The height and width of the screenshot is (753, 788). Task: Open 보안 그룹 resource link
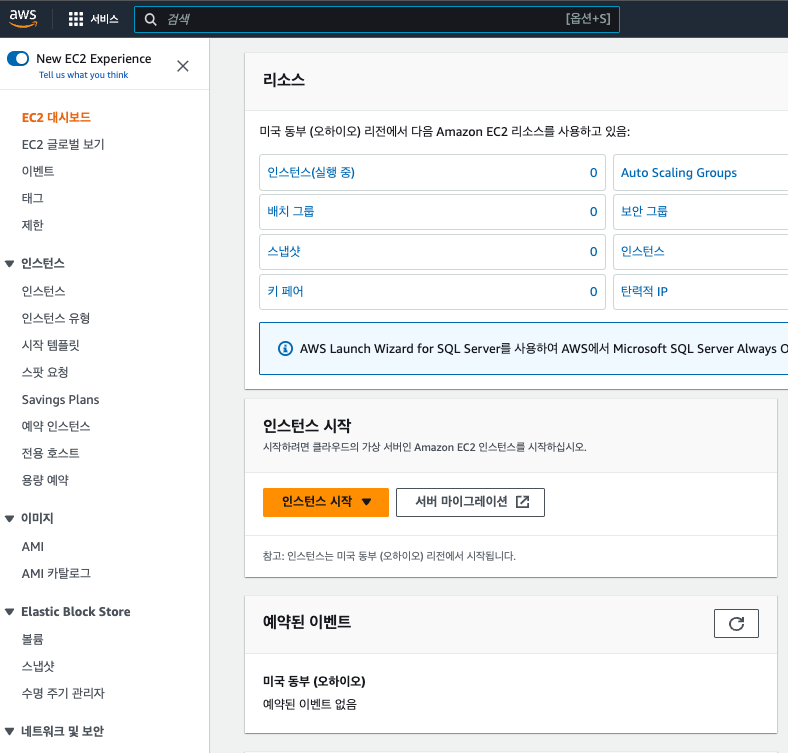click(644, 212)
